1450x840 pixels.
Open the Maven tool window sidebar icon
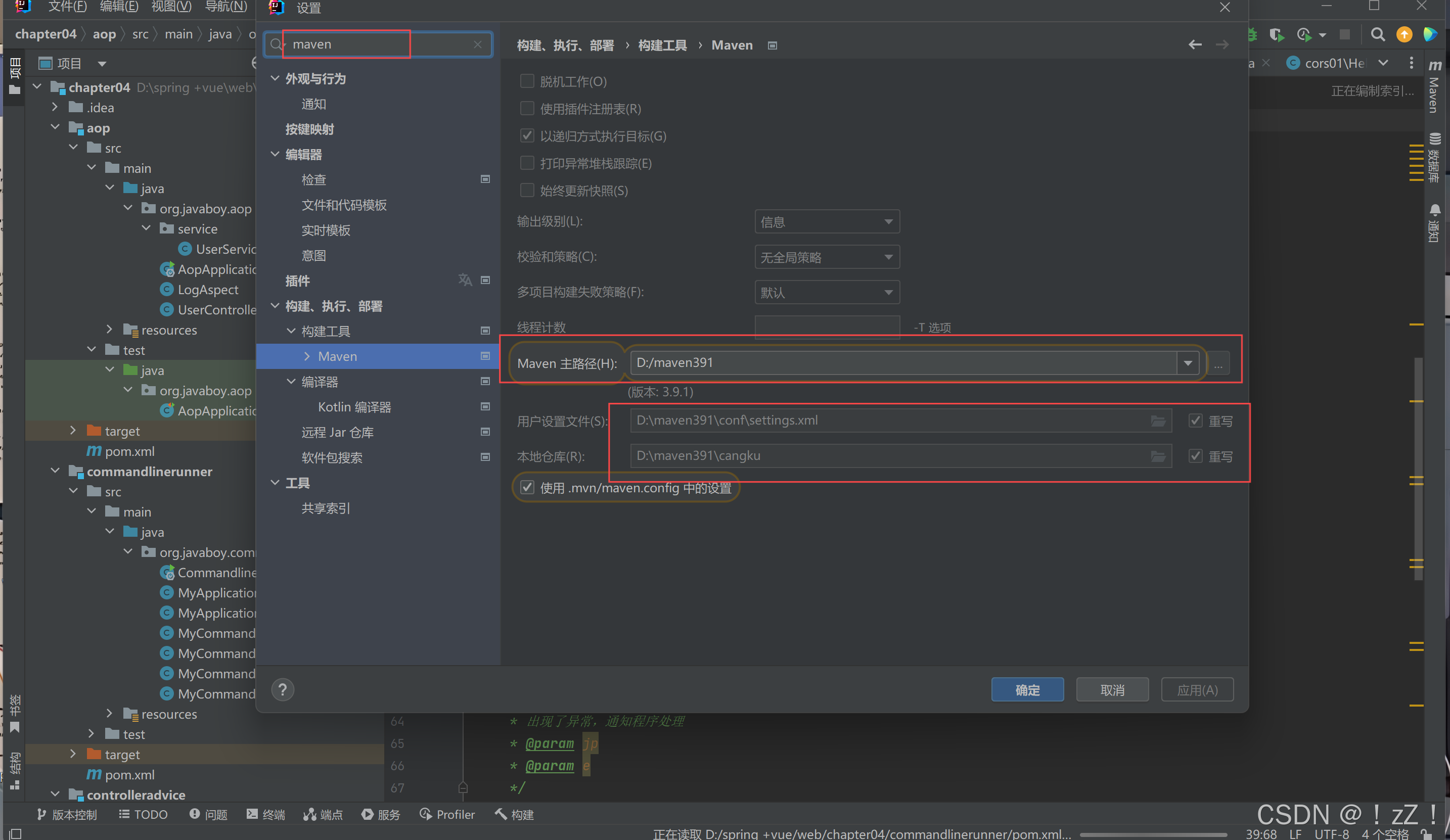click(1434, 86)
